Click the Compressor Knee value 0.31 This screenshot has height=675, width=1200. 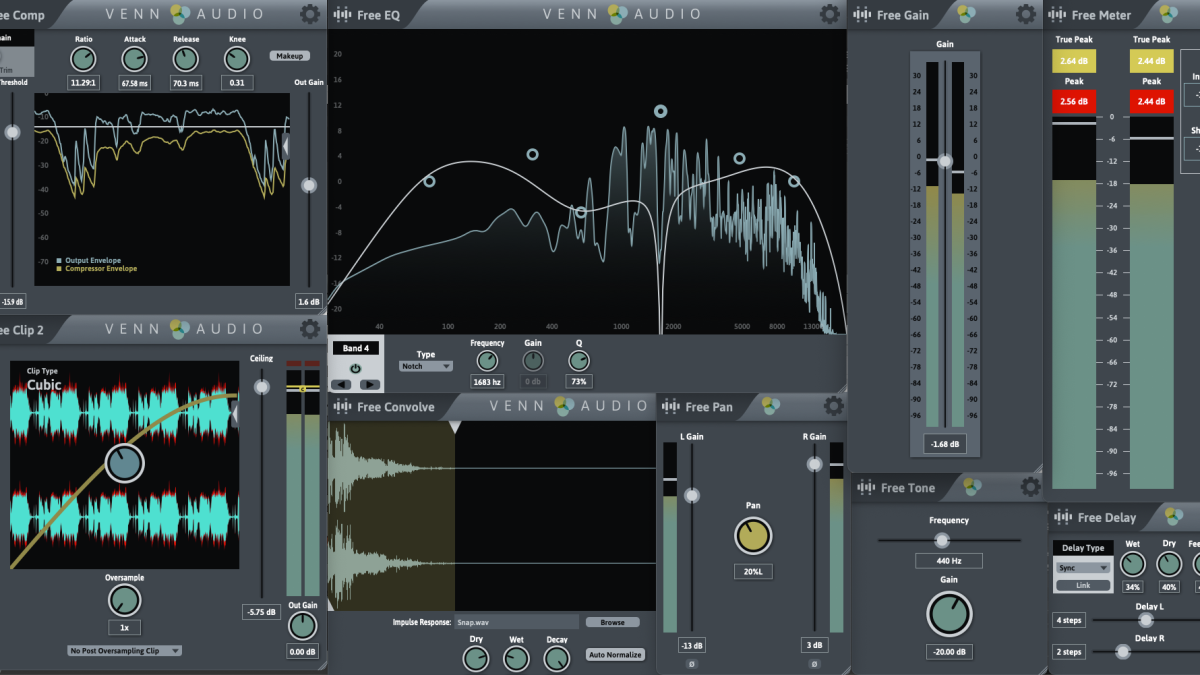[237, 83]
